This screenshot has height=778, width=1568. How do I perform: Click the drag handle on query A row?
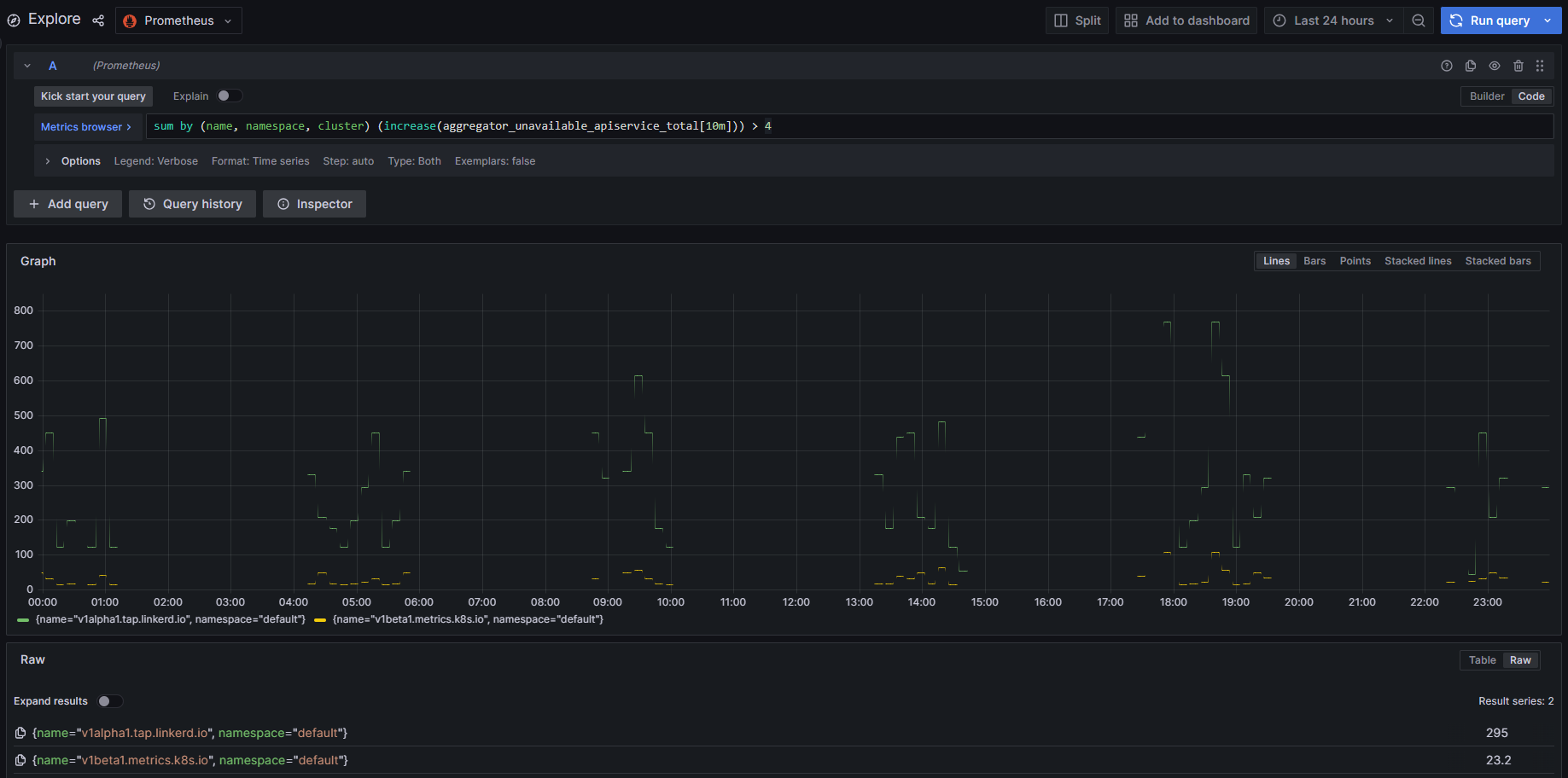[1541, 66]
